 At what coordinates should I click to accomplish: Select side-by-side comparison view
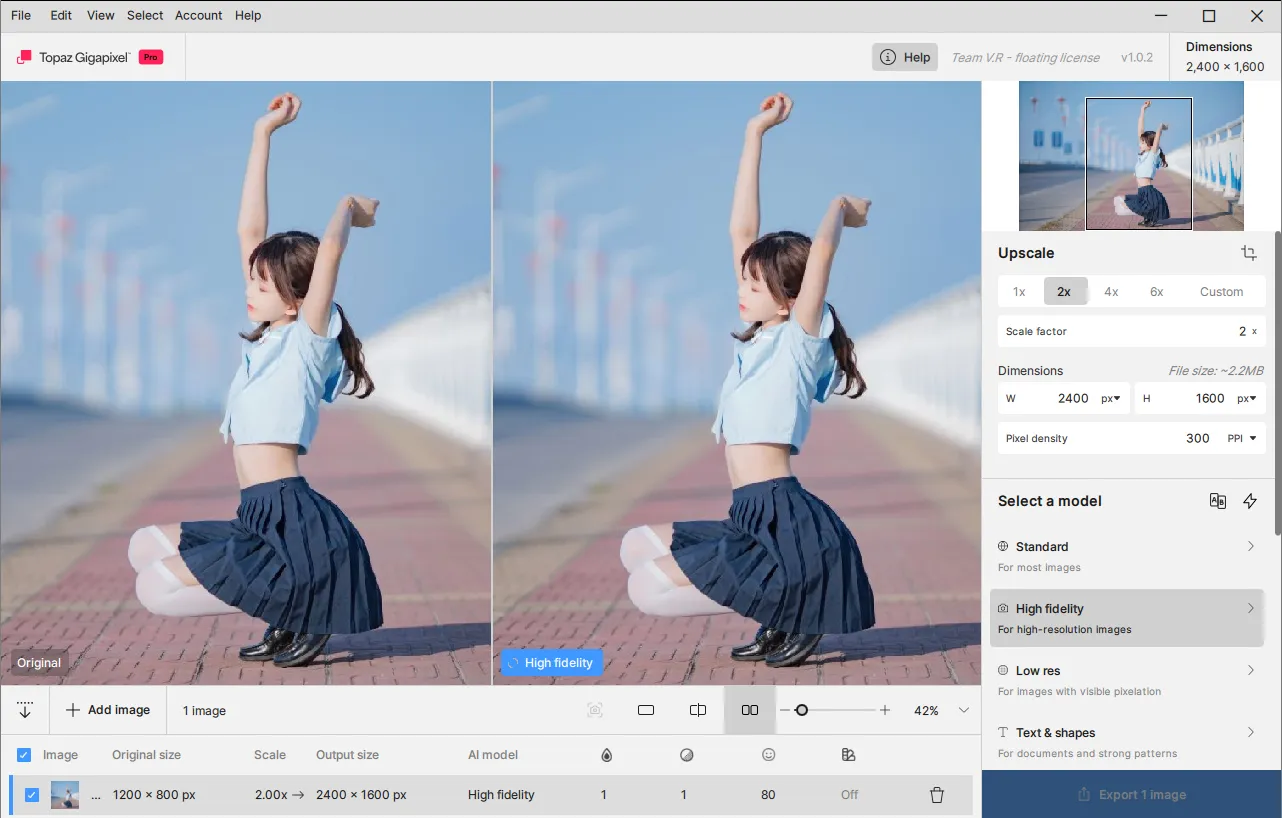749,710
